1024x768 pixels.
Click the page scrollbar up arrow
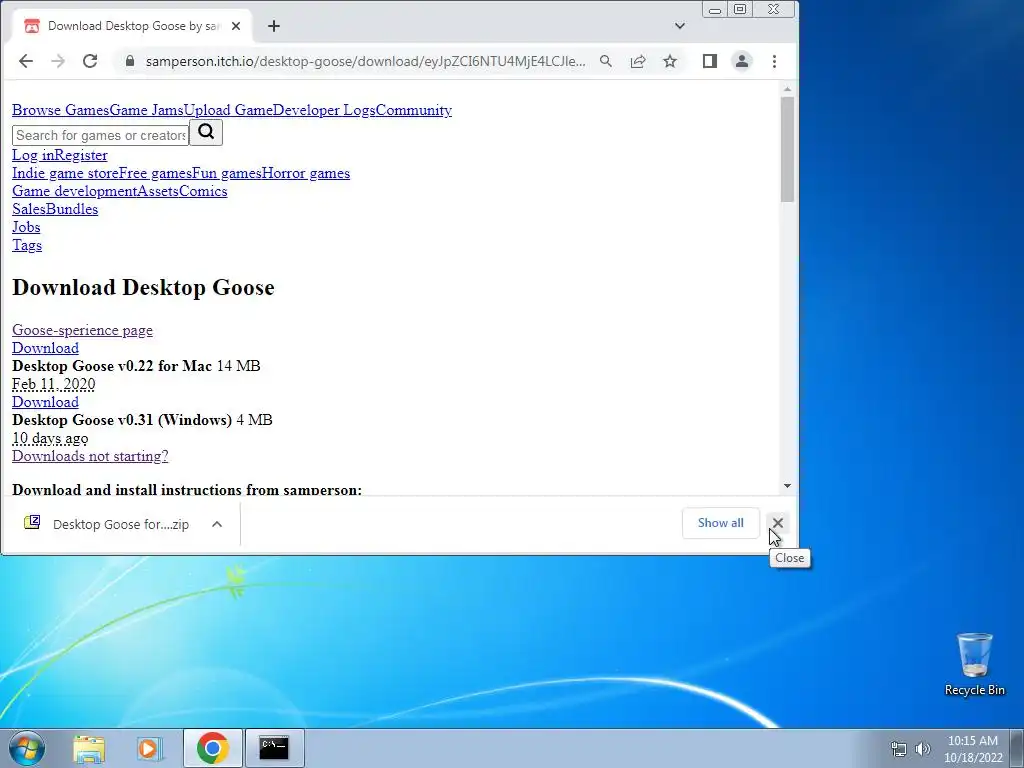(x=787, y=89)
